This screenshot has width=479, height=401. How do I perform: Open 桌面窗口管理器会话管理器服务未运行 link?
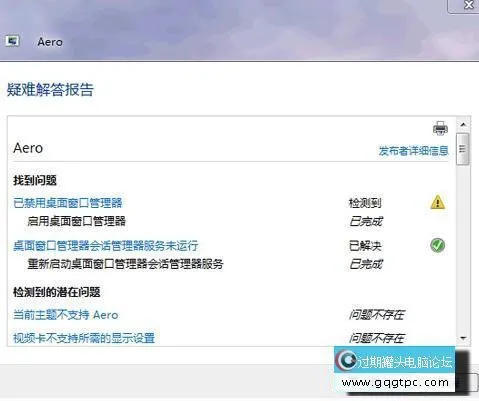[106, 246]
